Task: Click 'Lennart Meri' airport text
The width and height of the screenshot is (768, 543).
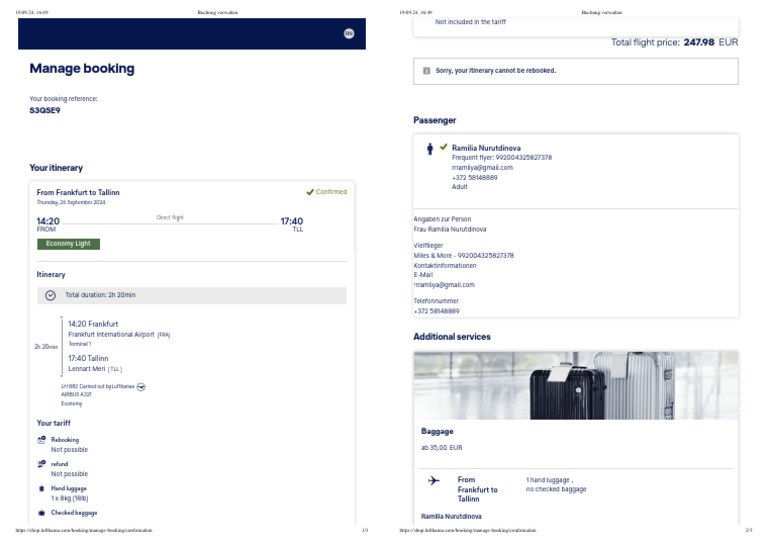Action: click(x=87, y=369)
